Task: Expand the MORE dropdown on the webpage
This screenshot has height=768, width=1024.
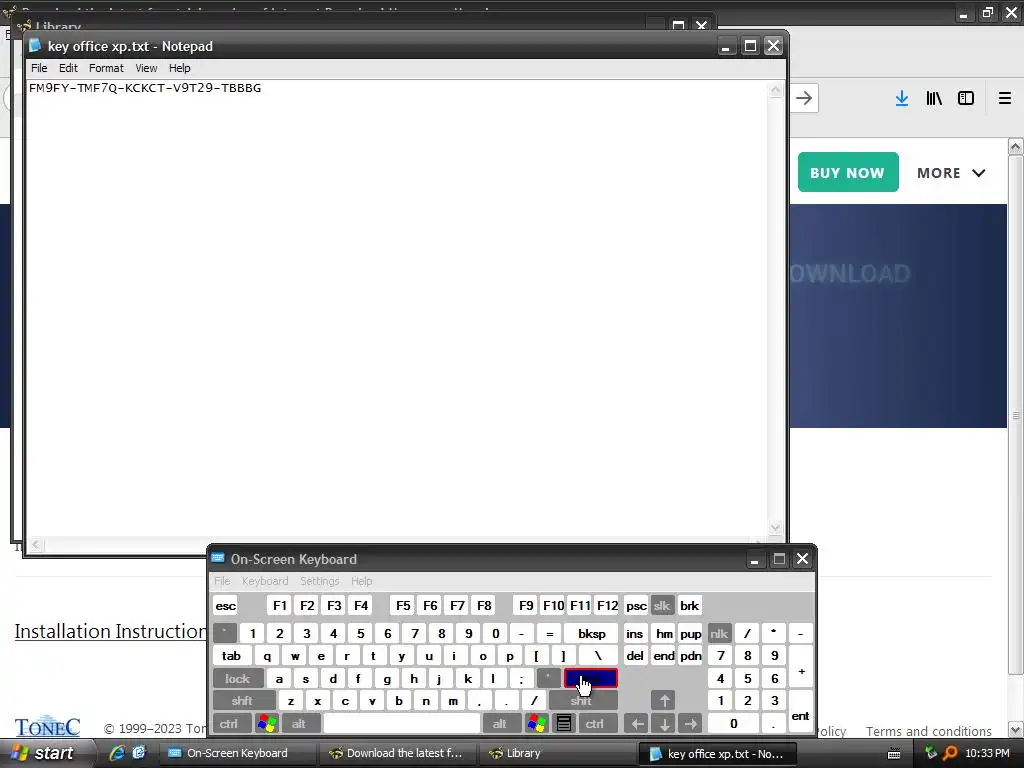Action: pyautogui.click(x=951, y=173)
